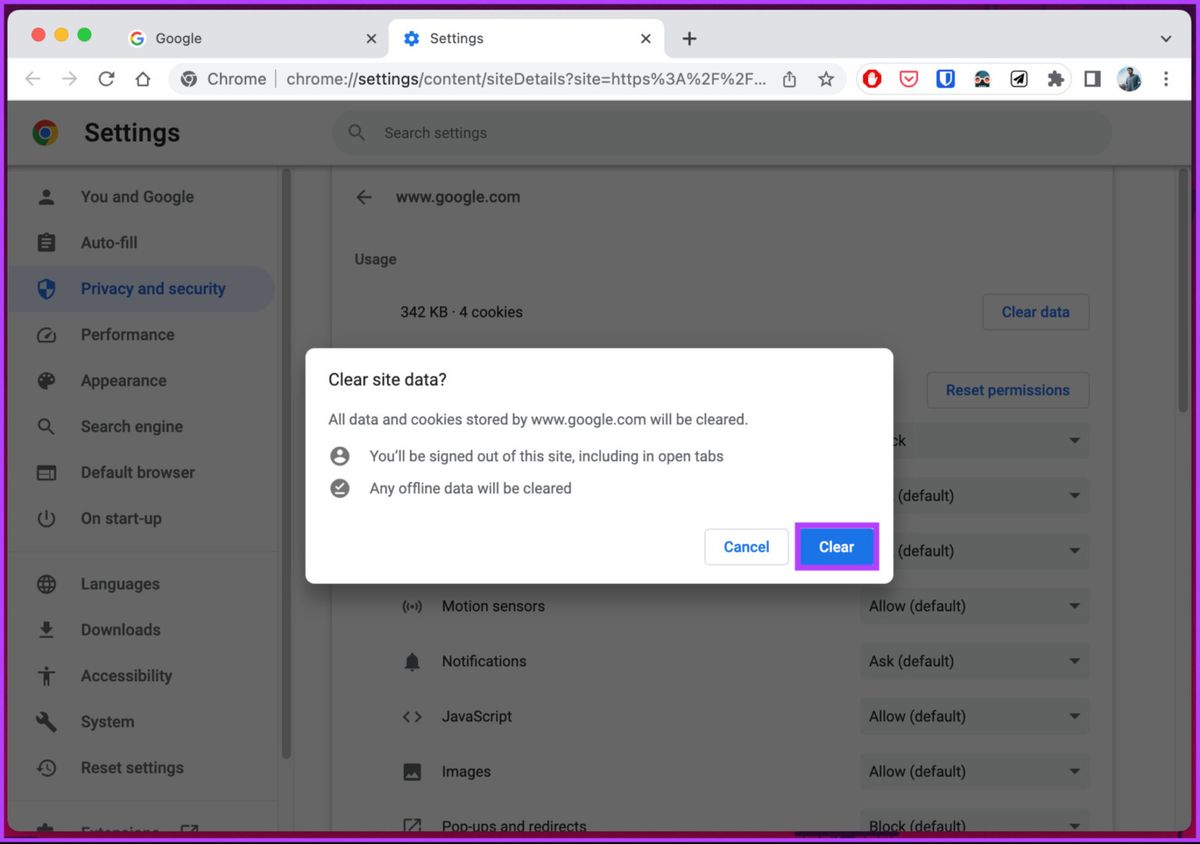
Task: Open the Extensions puzzle-piece menu
Action: (x=1055, y=79)
